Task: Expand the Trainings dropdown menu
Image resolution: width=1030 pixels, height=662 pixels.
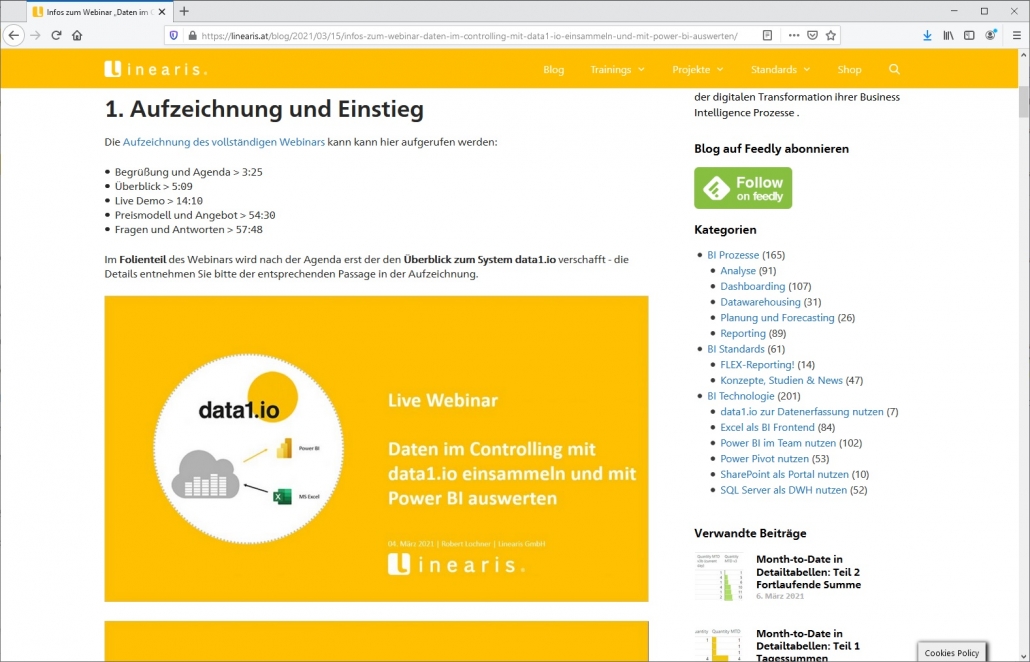Action: tap(617, 70)
